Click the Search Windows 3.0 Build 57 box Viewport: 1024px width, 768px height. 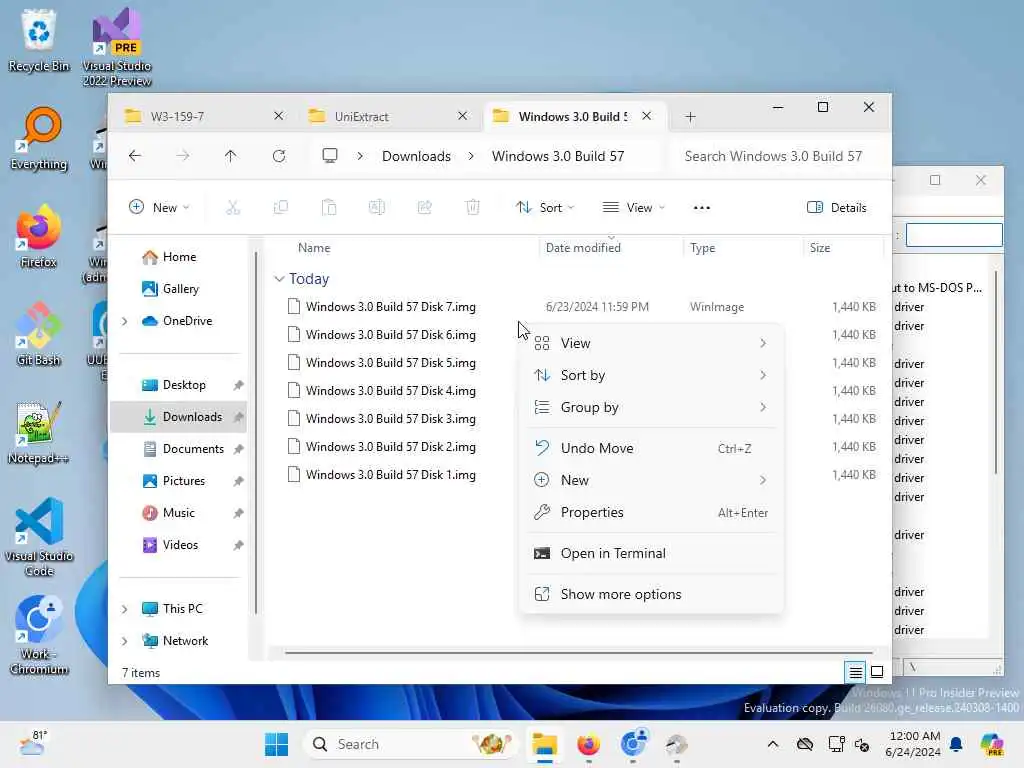777,156
